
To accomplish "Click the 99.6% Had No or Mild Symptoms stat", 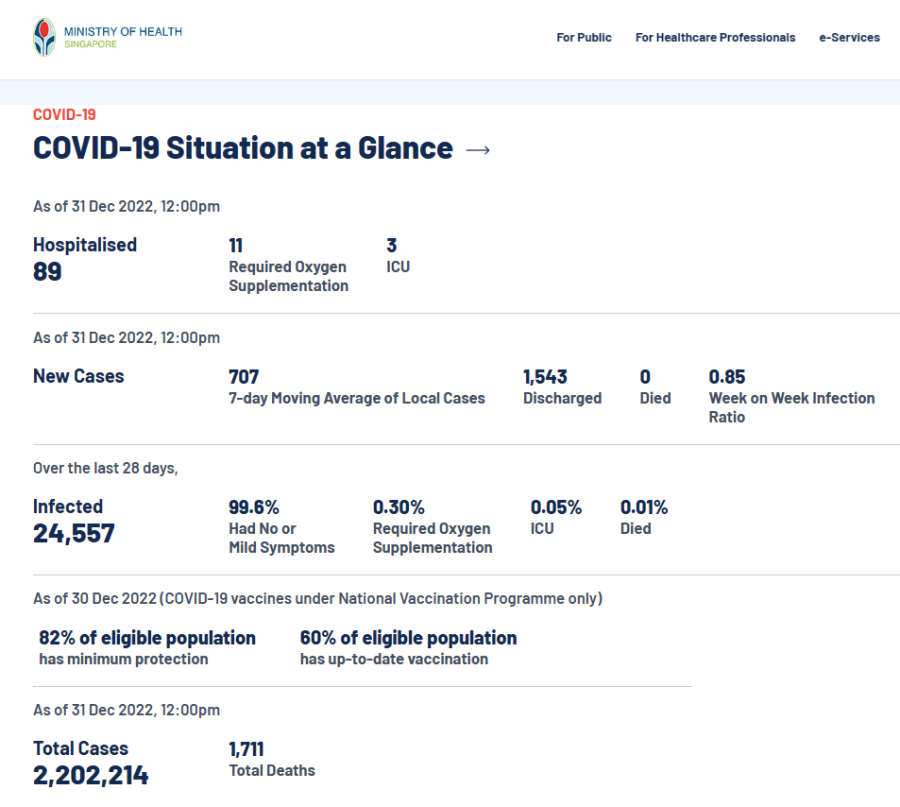I will [254, 508].
